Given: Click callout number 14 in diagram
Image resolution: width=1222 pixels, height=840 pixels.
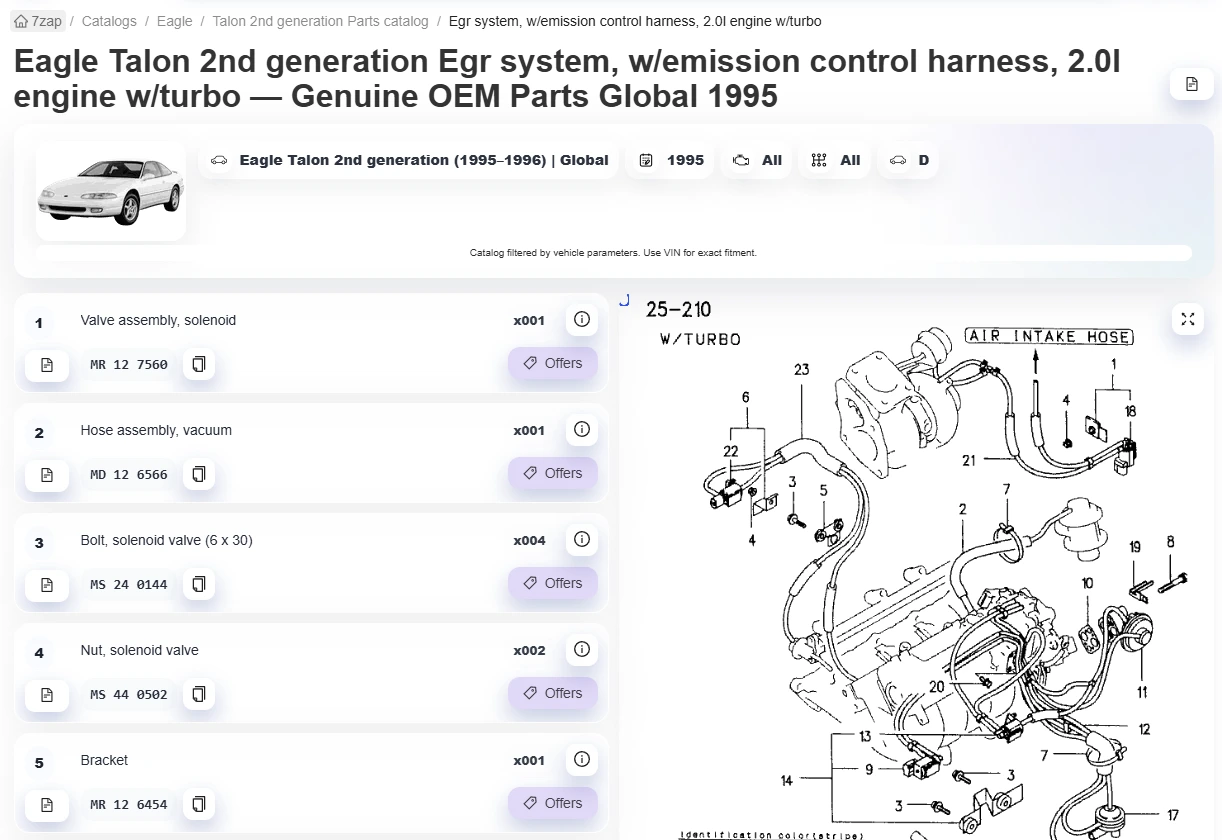Looking at the screenshot, I should pos(787,780).
